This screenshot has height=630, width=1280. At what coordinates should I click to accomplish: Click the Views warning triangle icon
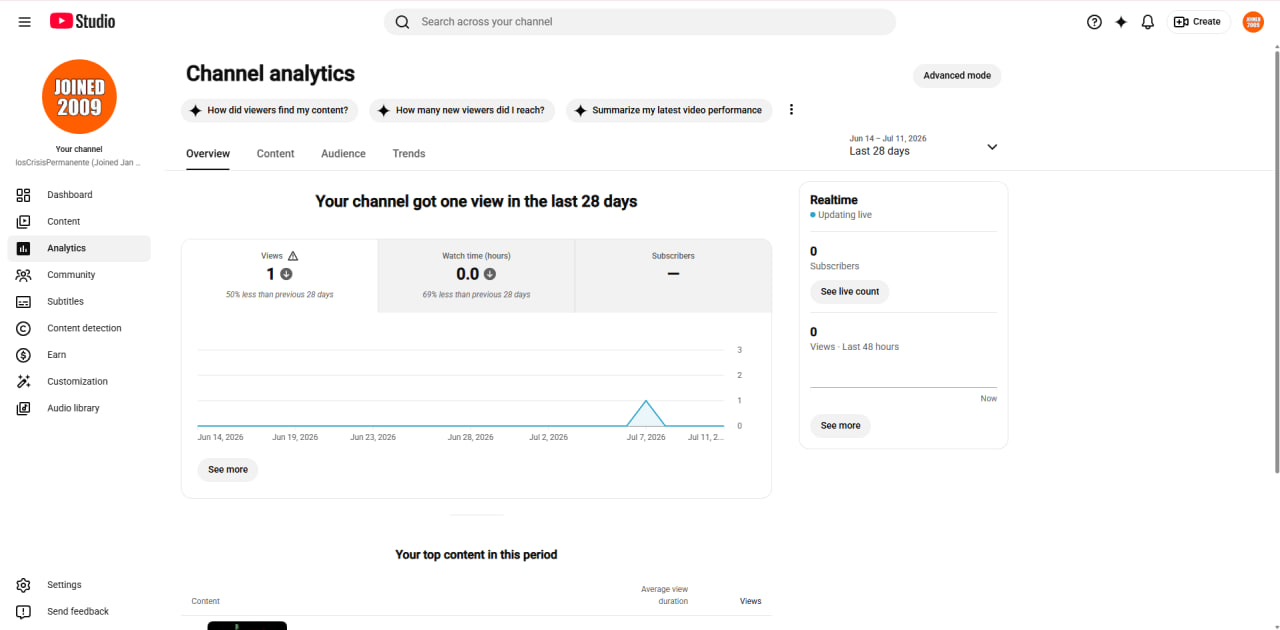(x=292, y=256)
